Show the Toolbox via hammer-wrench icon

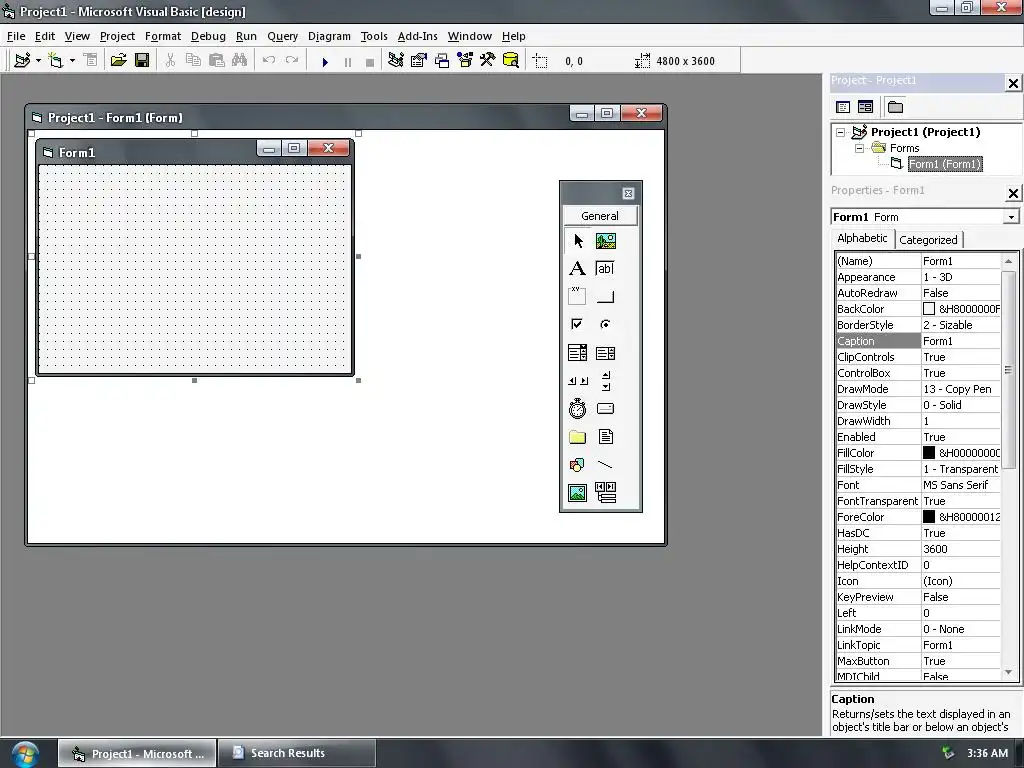click(488, 61)
